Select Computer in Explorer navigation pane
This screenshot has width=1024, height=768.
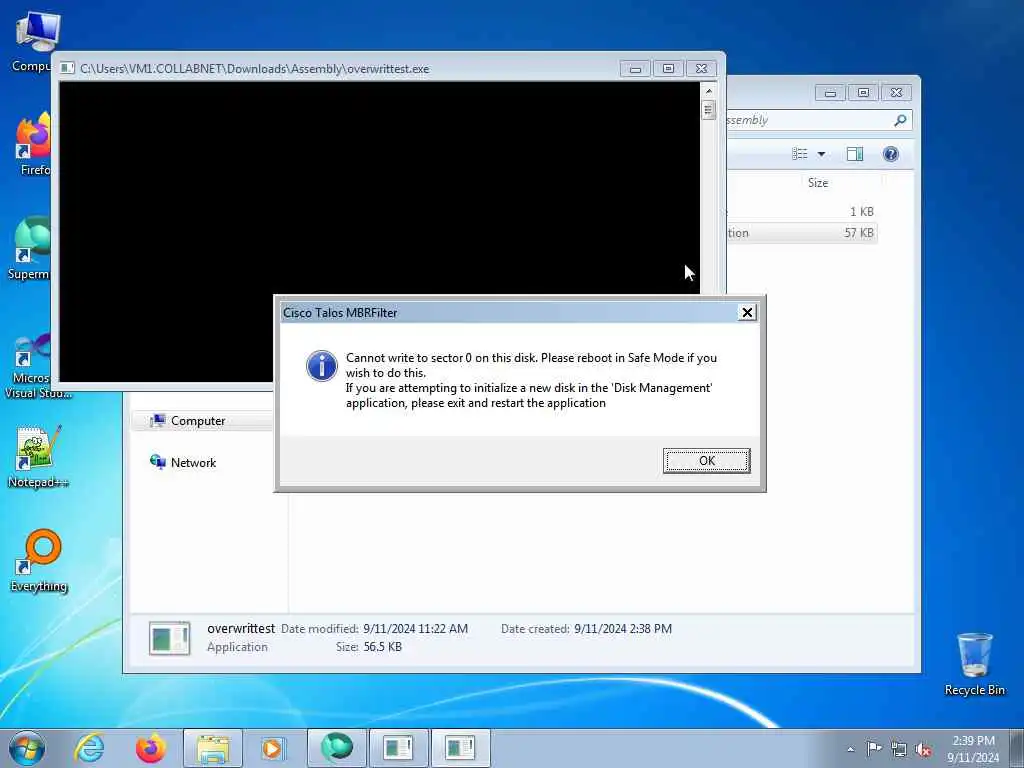pyautogui.click(x=198, y=421)
